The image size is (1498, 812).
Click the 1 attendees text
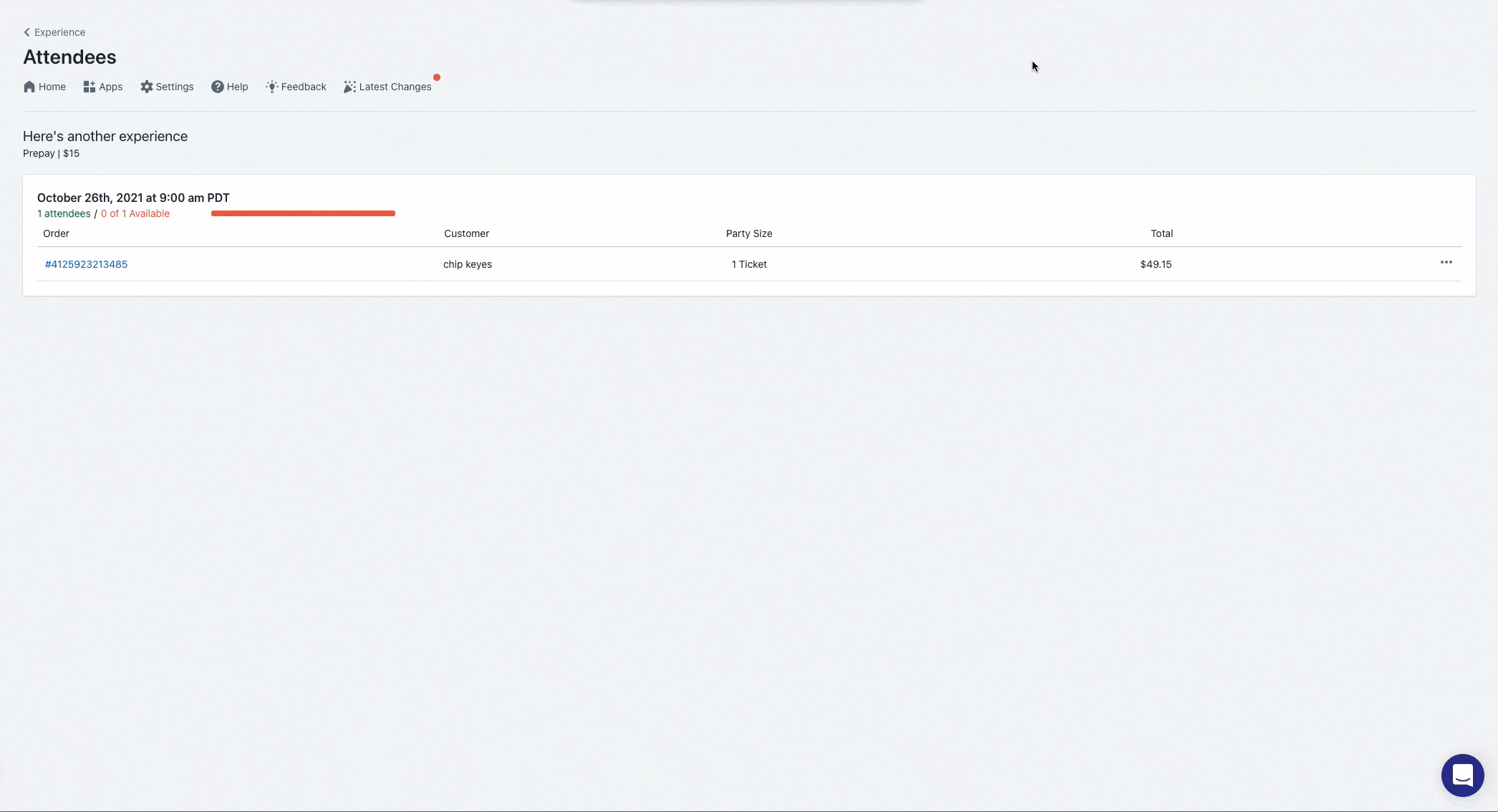pos(64,213)
